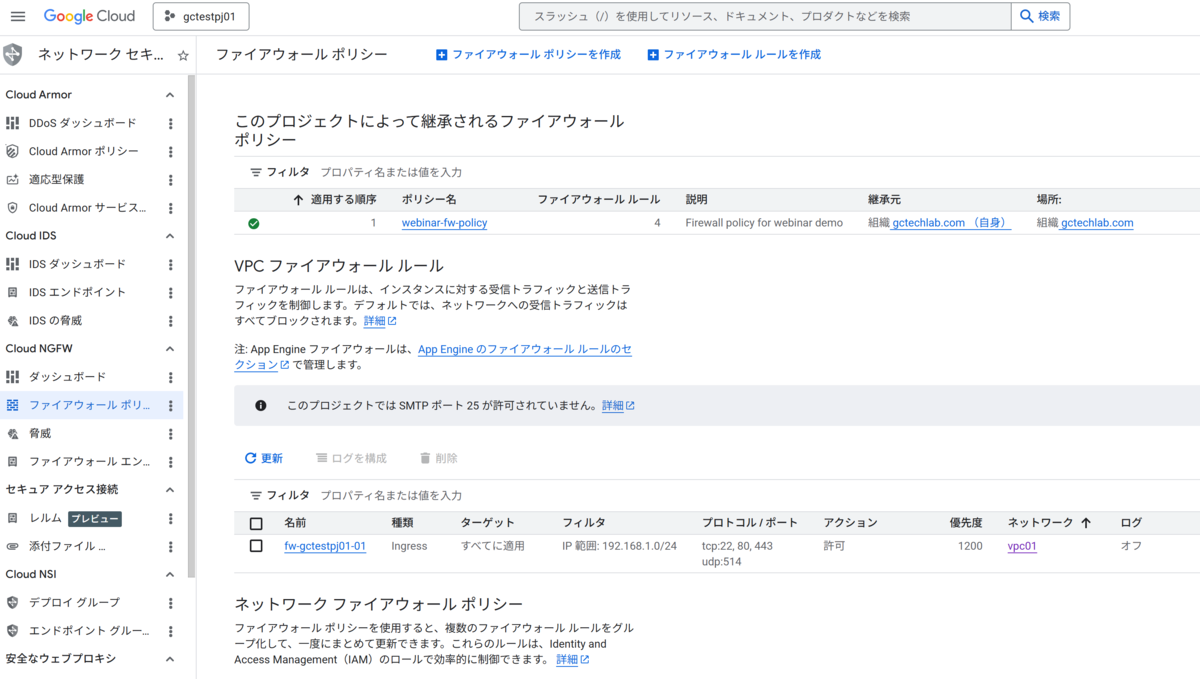Open the webinar-fw-policy link
Image resolution: width=1200 pixels, height=679 pixels.
click(444, 223)
